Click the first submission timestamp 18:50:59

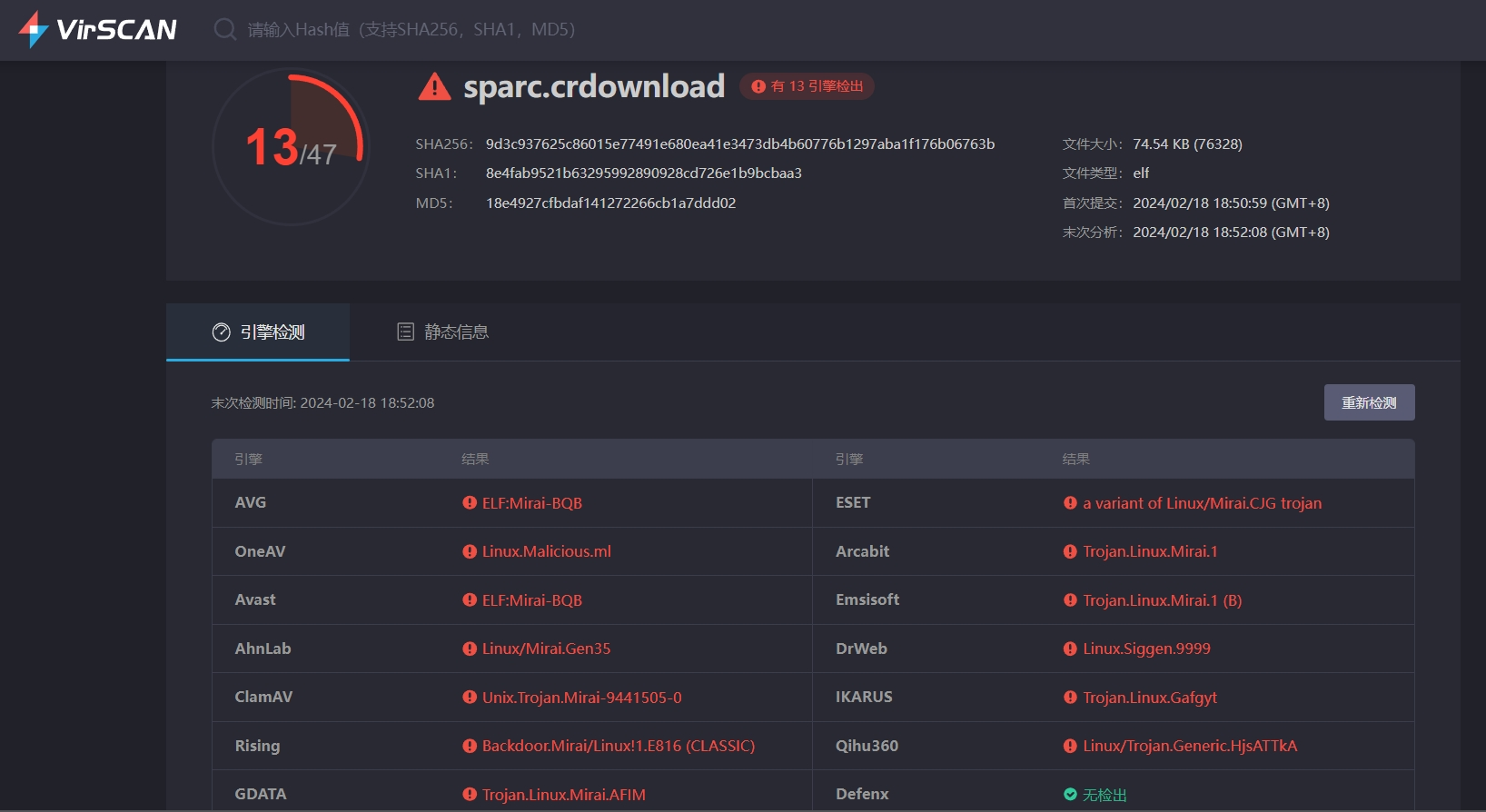1231,203
